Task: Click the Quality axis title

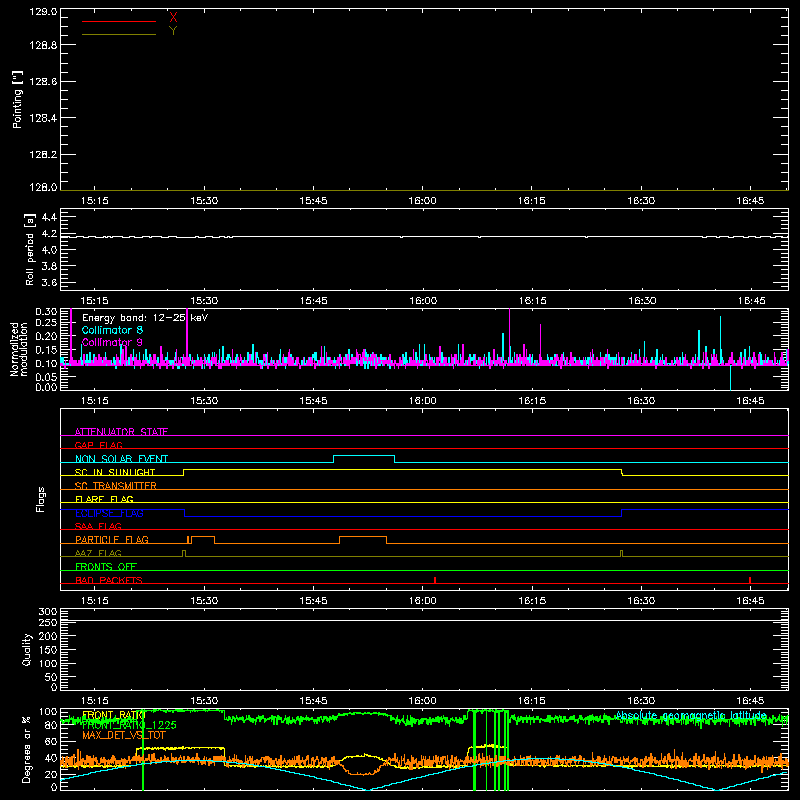Action: [27, 649]
